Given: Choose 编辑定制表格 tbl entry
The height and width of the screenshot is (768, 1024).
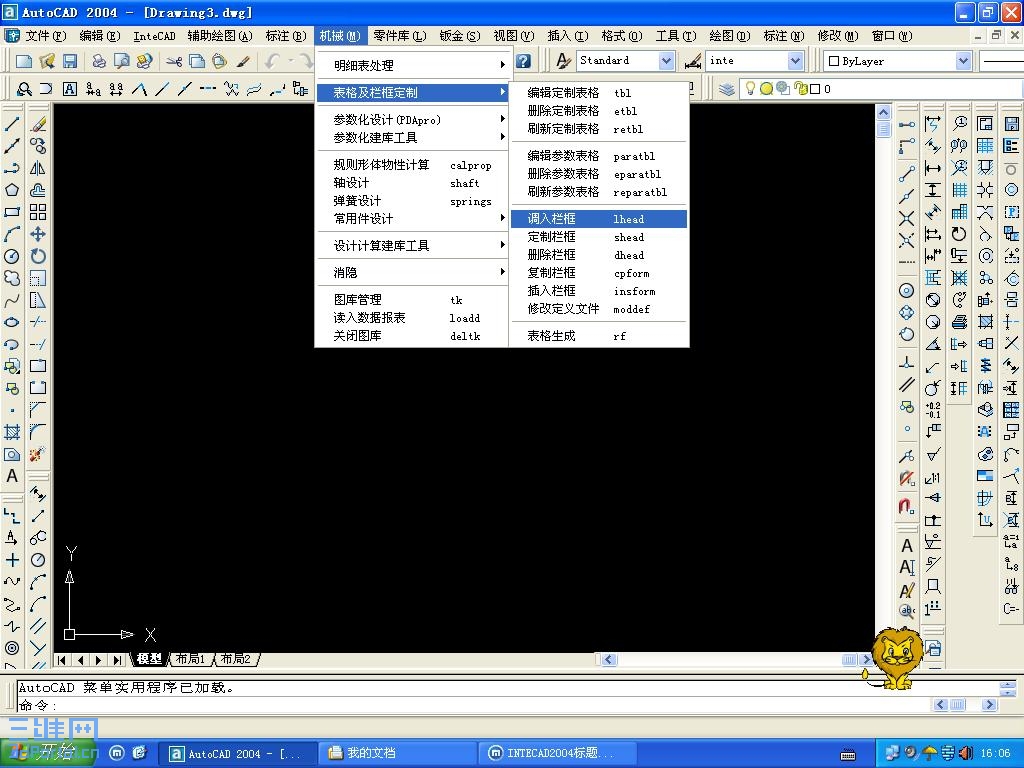Looking at the screenshot, I should (x=599, y=93).
